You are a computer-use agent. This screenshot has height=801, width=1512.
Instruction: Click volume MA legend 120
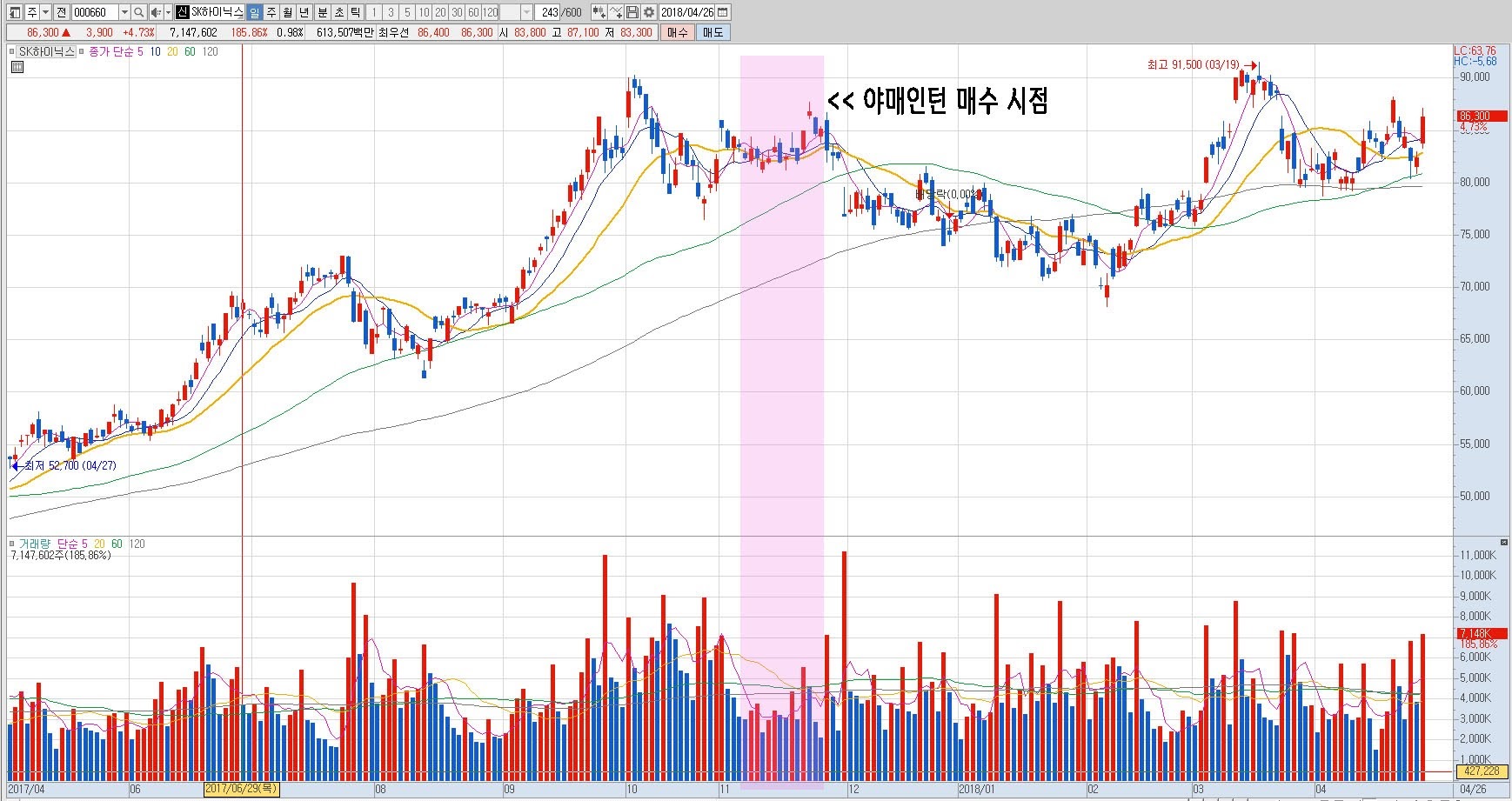(x=137, y=544)
